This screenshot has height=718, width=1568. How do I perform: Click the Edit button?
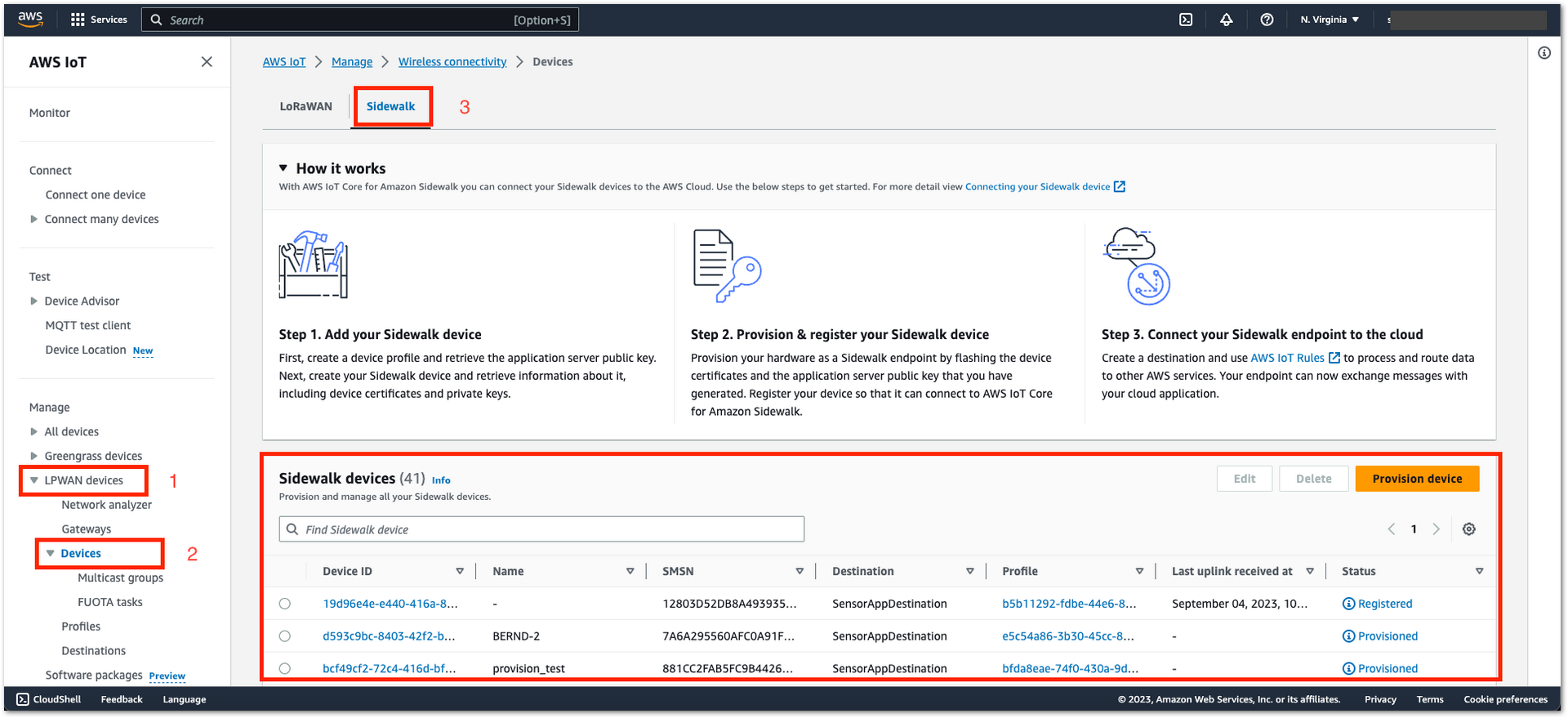1245,479
